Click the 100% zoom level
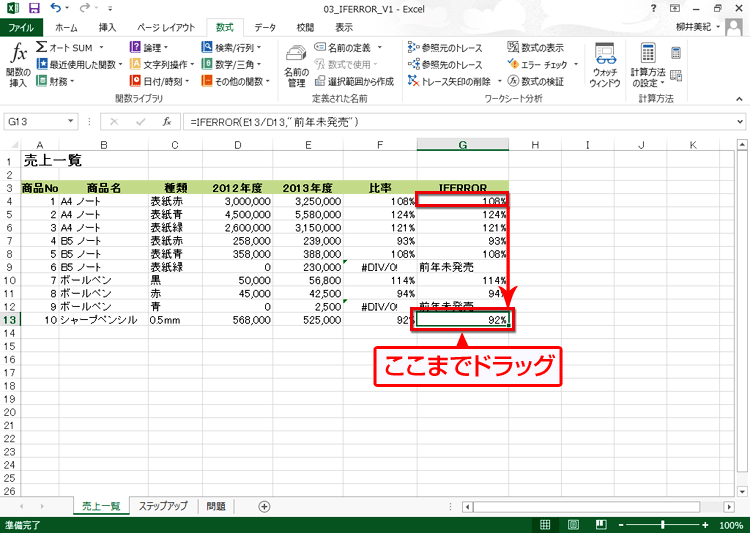 click(x=731, y=525)
